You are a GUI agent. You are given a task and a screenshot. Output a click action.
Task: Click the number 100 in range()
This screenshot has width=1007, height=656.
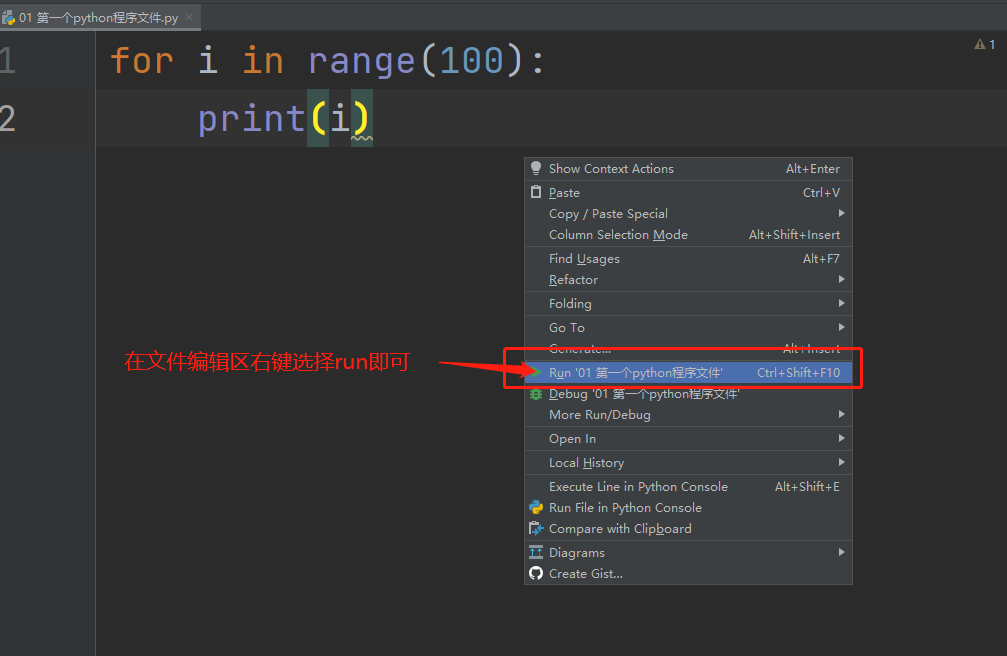click(471, 61)
